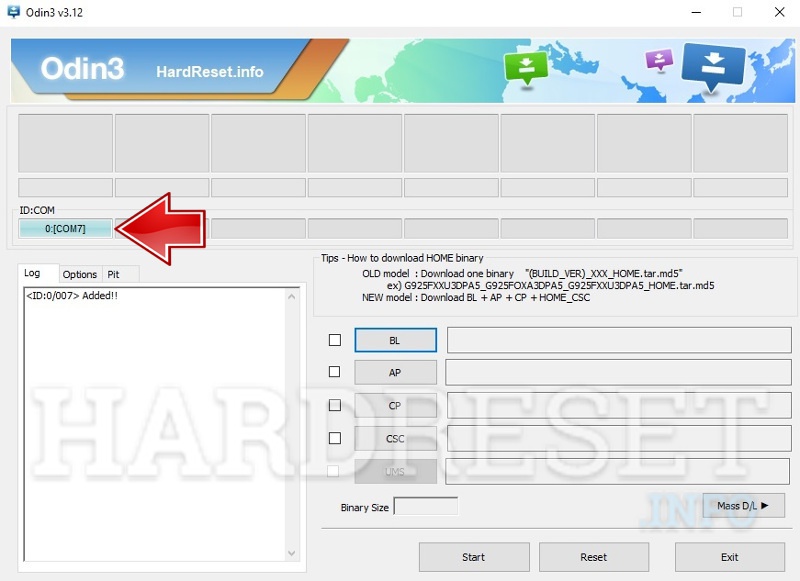Click the purple download icon in banner
The image size is (800, 581).
click(659, 60)
